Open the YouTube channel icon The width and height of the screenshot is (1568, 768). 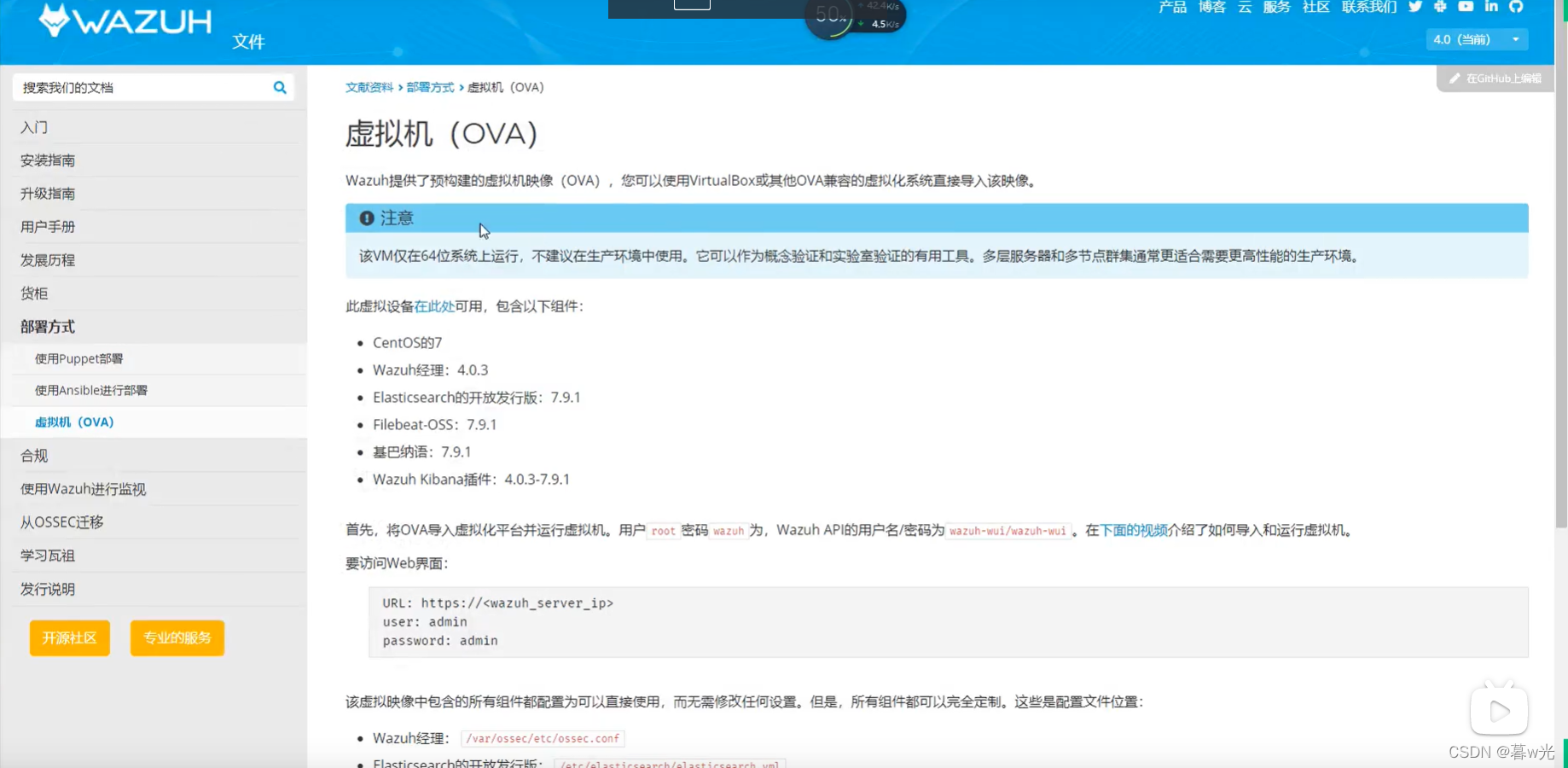[1466, 7]
